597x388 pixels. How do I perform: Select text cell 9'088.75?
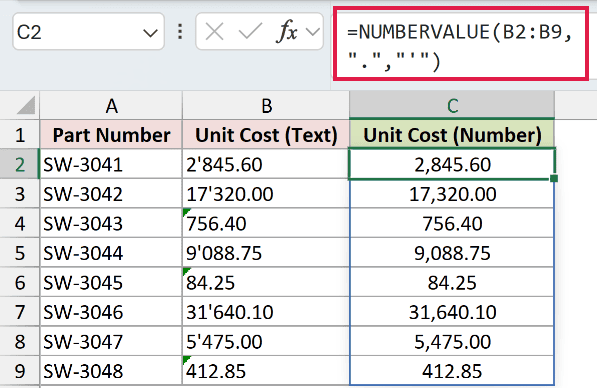pyautogui.click(x=266, y=253)
